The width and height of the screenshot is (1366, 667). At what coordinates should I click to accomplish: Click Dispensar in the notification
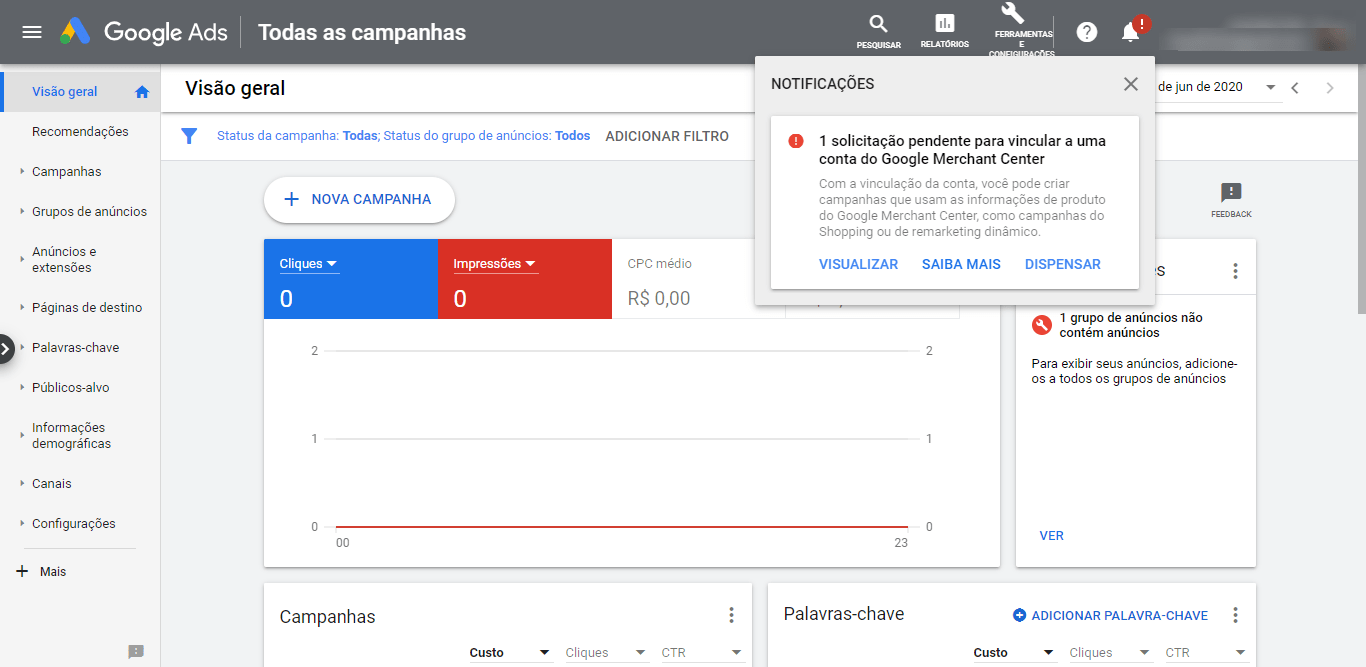[1063, 265]
